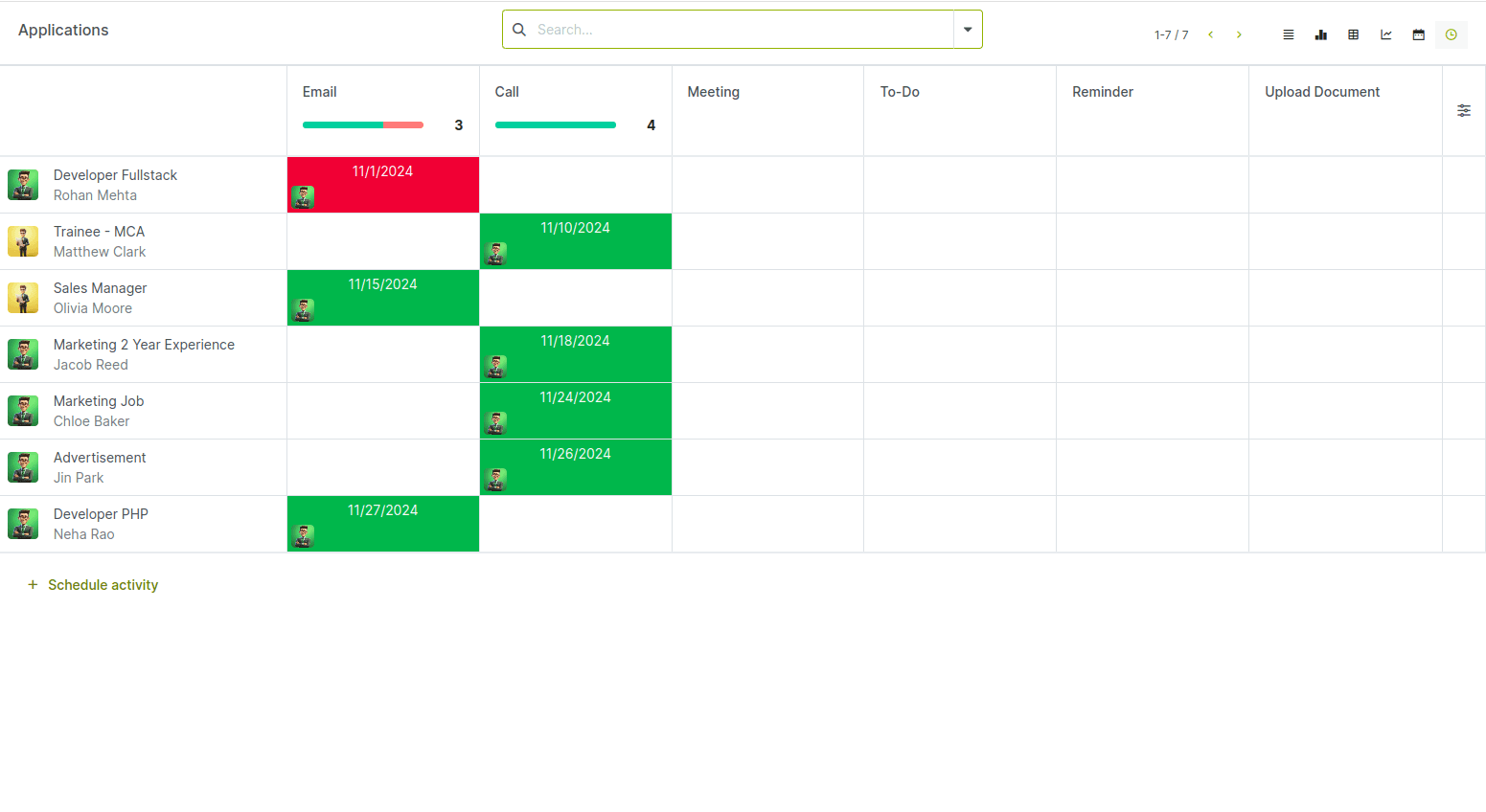Screen dimensions: 1486x812
Task: Click assignee avatar in 11/26/2024 cell
Action: (x=495, y=480)
